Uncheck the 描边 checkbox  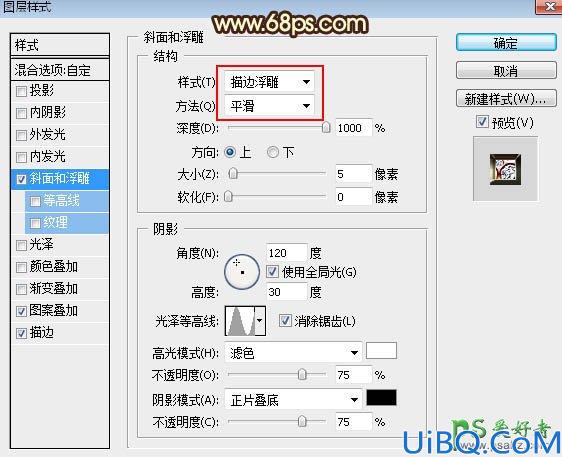click(22, 333)
